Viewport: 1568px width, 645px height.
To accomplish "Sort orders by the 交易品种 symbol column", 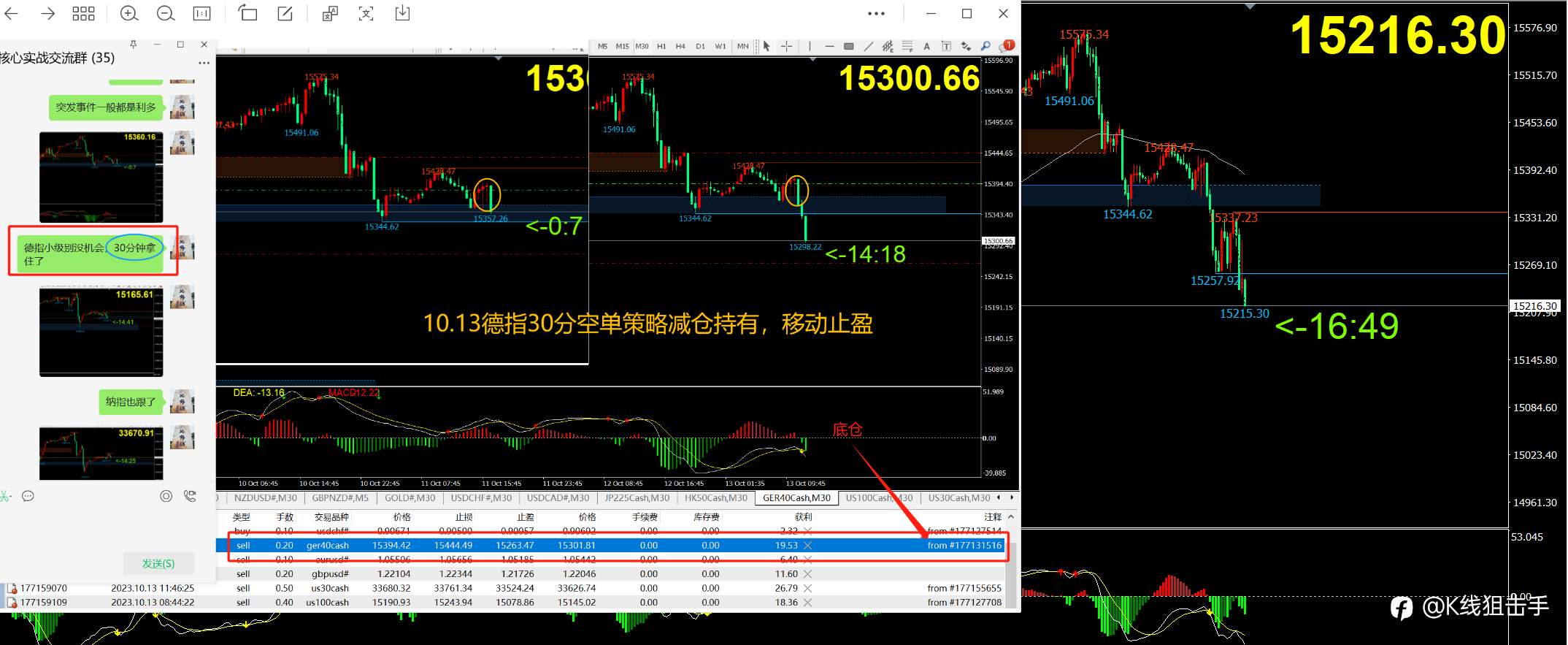I will point(331,516).
